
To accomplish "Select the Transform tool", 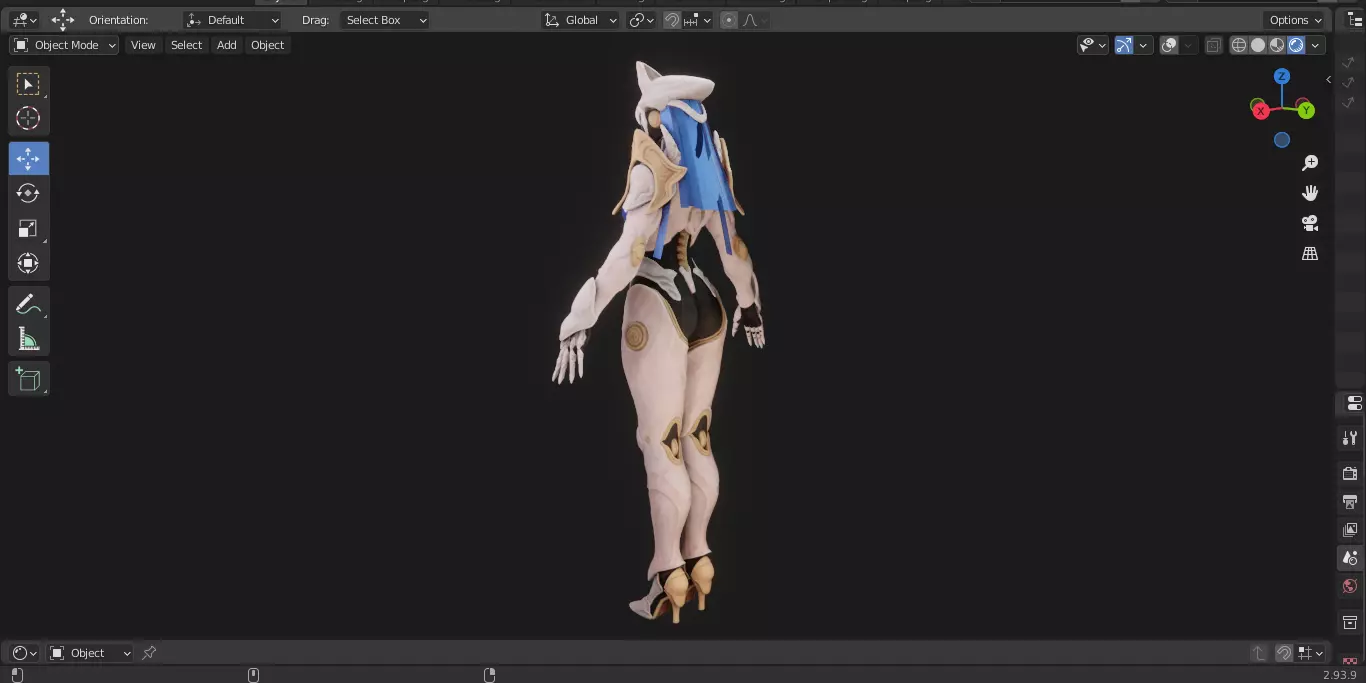I will click(x=28, y=263).
